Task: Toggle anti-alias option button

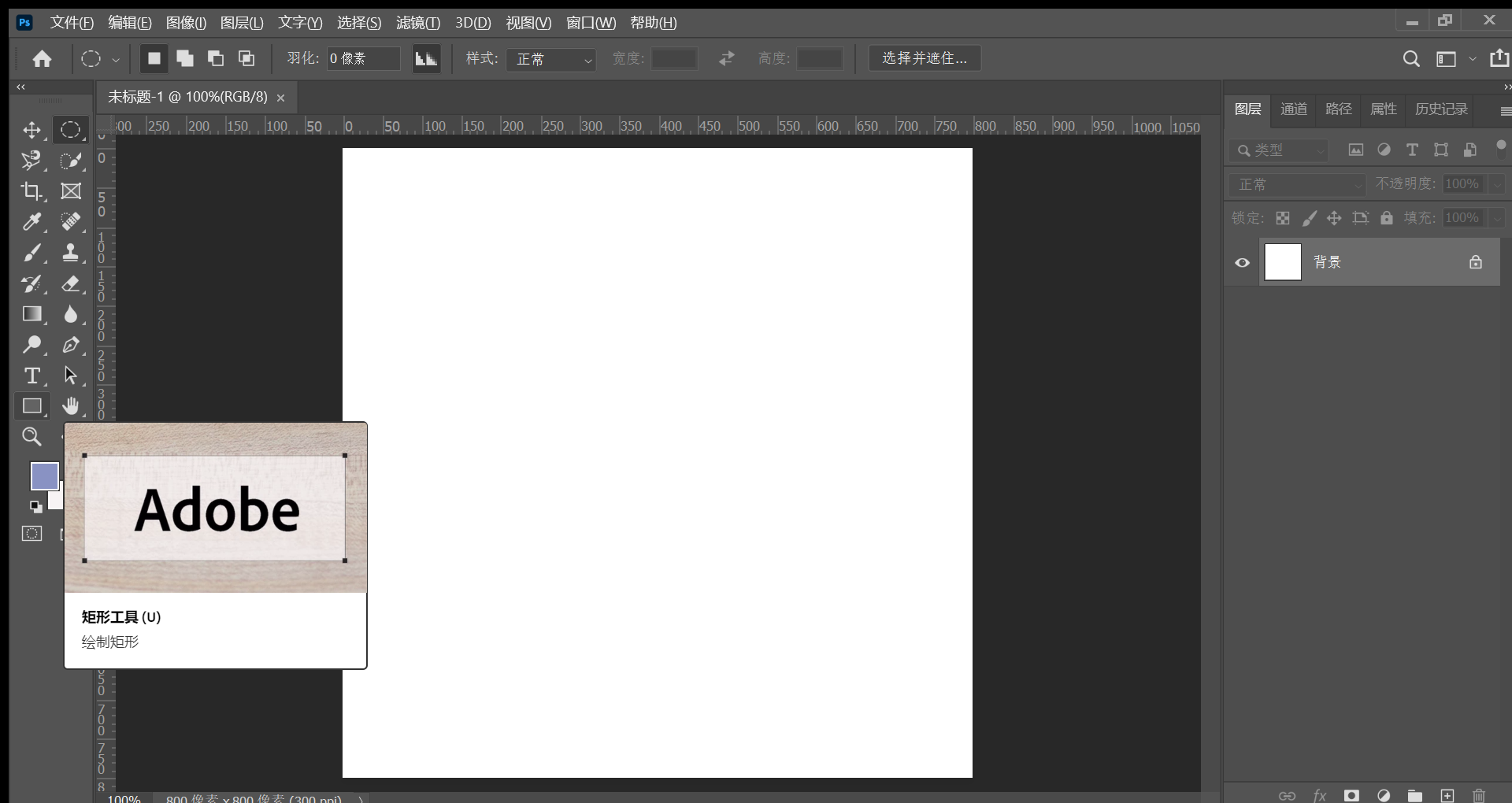Action: tap(426, 58)
